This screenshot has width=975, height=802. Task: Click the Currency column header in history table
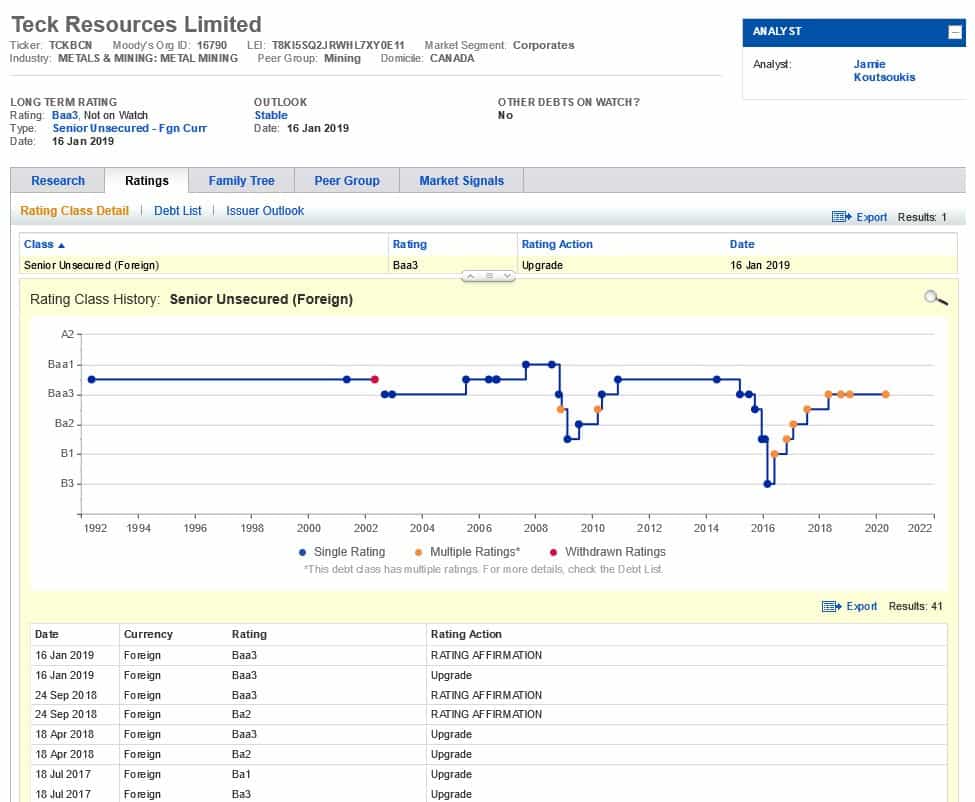pos(148,634)
